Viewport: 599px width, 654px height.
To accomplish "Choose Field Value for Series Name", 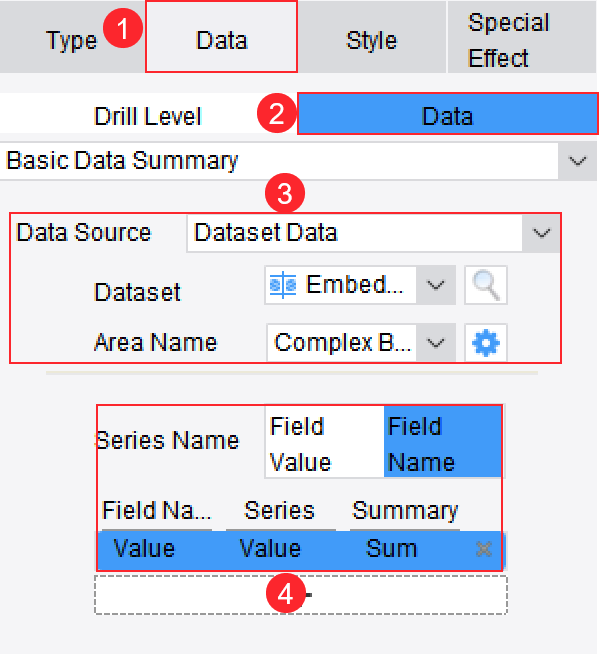I will click(324, 443).
